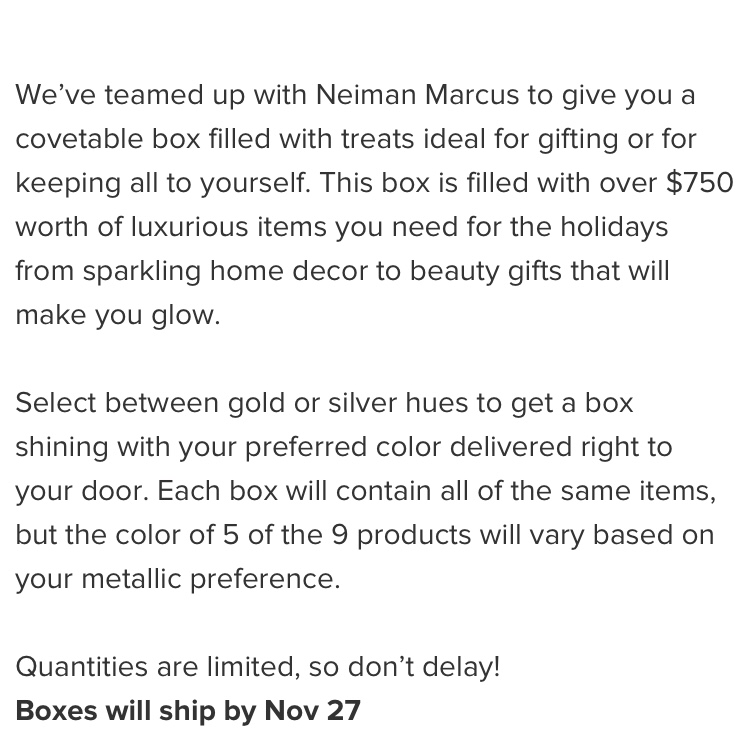Click the phrase "keeping all to yourself."
This screenshot has height=744, width=737.
pos(163,183)
